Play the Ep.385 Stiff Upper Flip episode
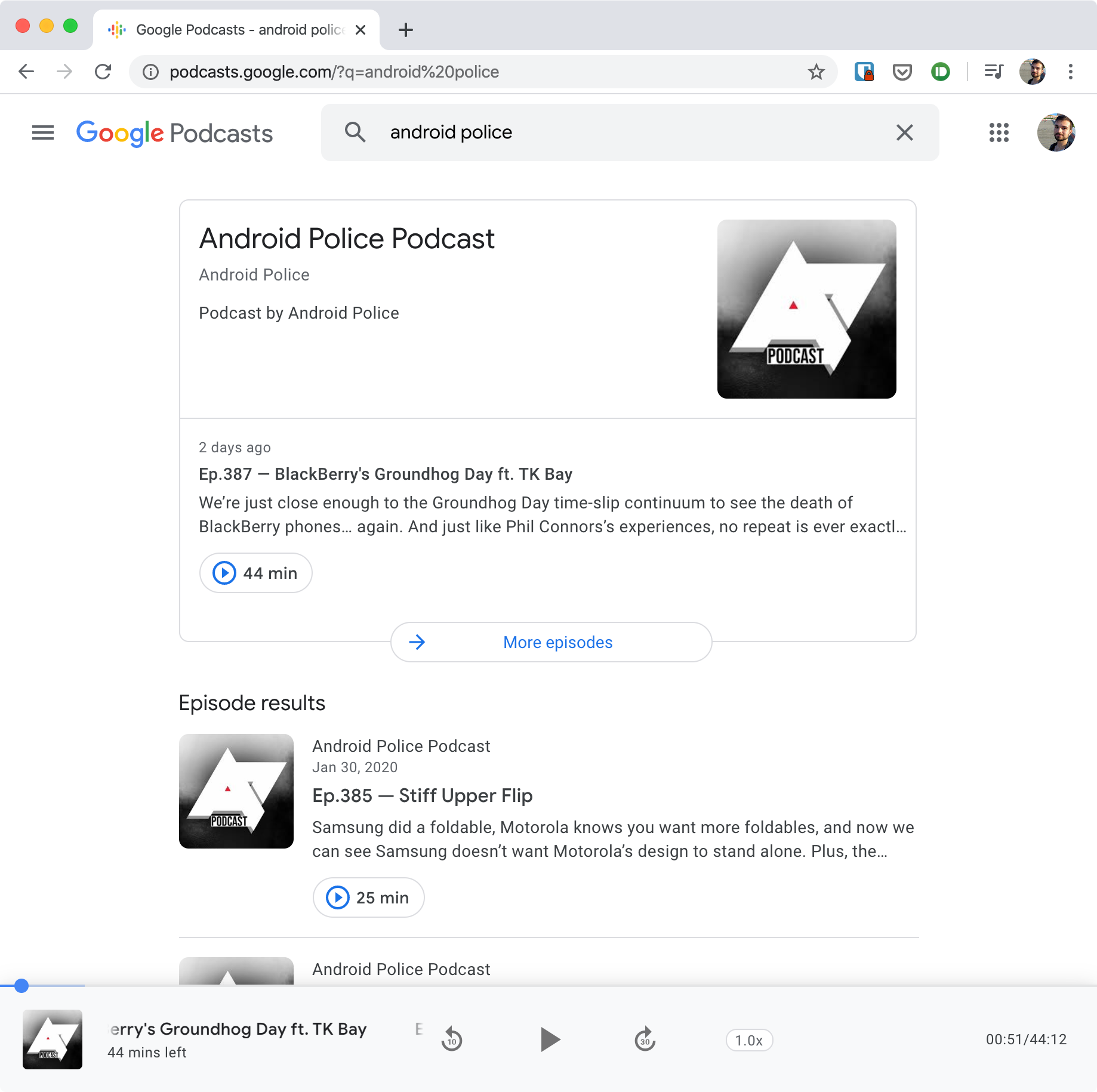The width and height of the screenshot is (1097, 1092). 368,897
